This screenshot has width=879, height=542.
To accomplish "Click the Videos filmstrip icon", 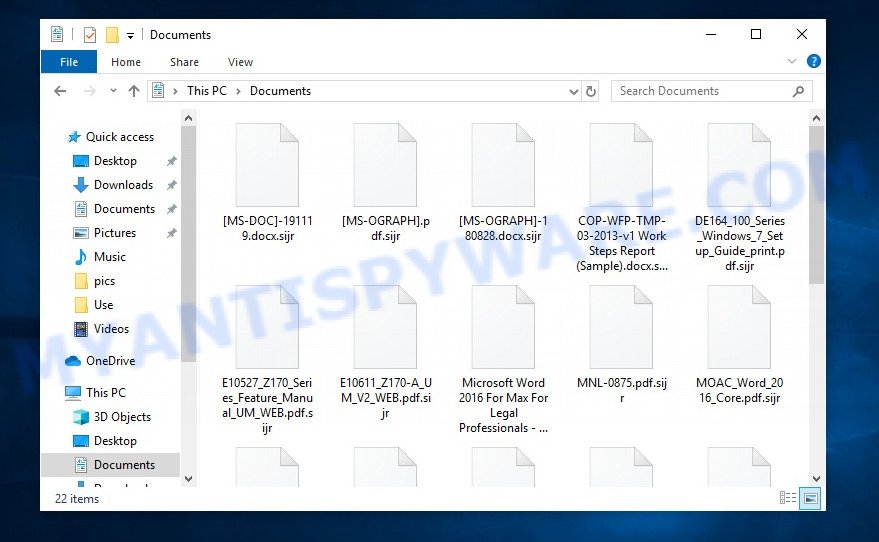I will tap(81, 329).
